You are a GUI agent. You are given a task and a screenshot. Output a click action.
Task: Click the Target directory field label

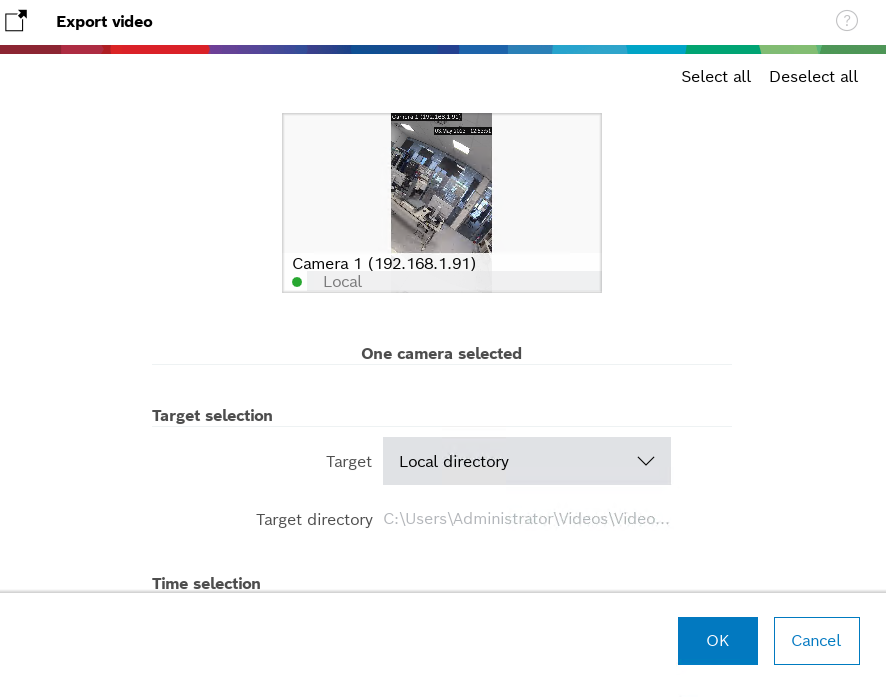pyautogui.click(x=314, y=519)
